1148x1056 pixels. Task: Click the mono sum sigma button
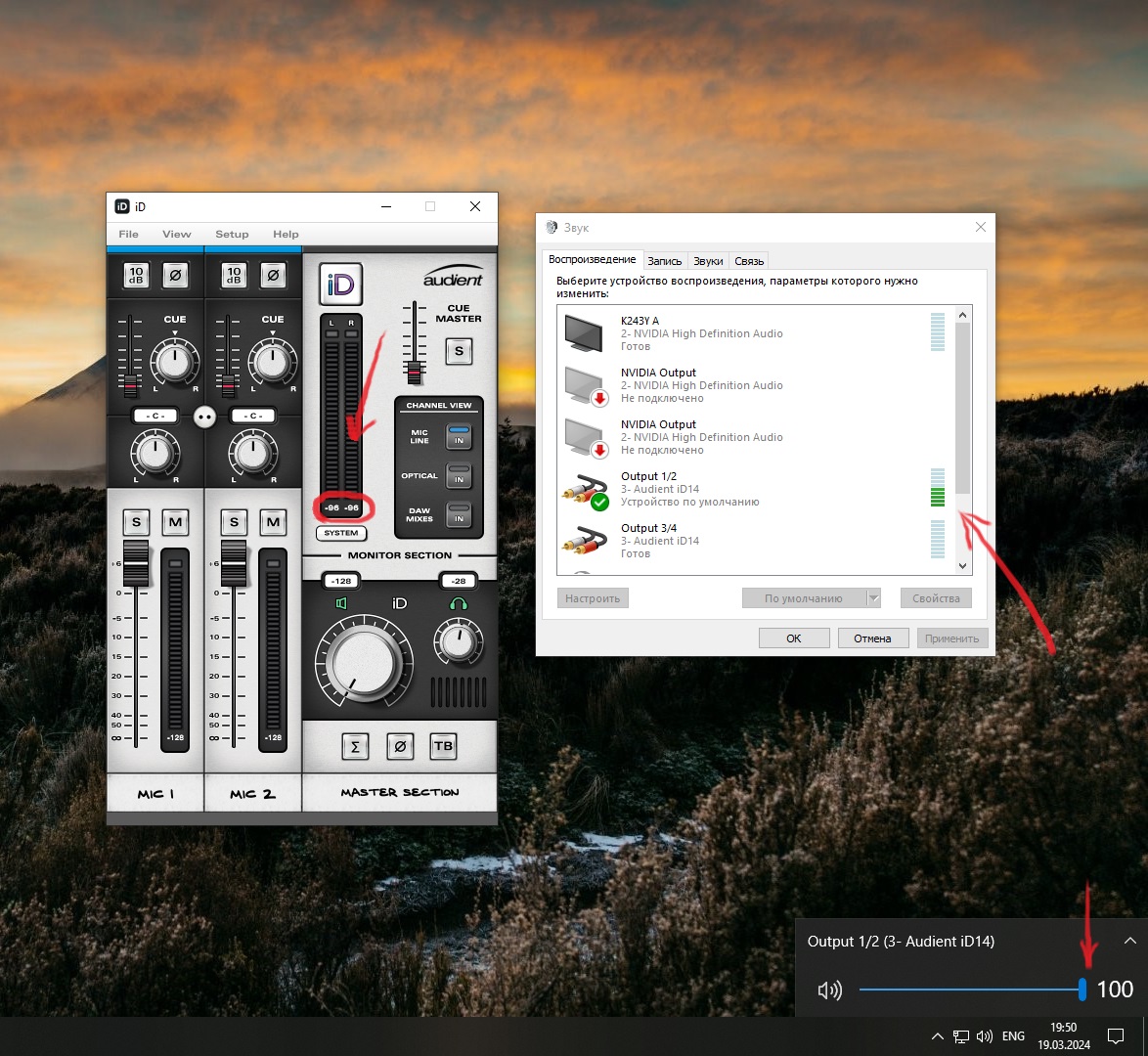tap(355, 747)
